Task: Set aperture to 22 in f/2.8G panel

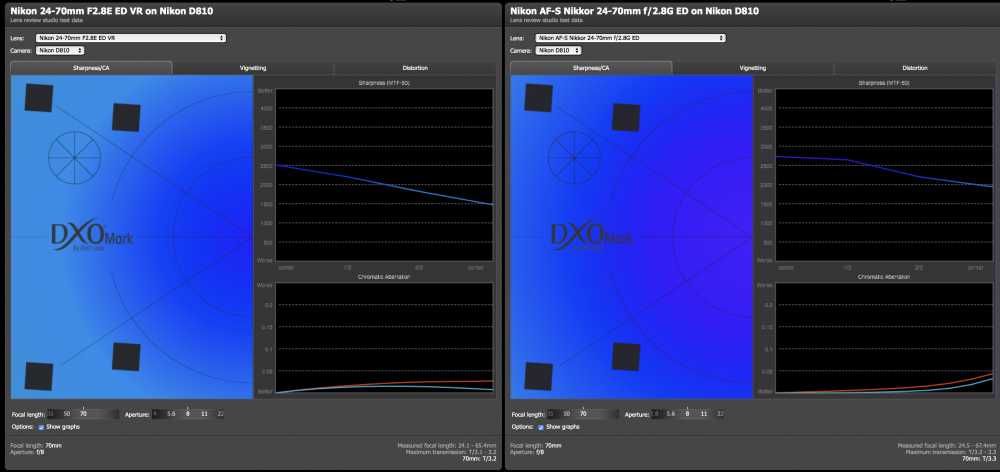Action: [x=721, y=414]
